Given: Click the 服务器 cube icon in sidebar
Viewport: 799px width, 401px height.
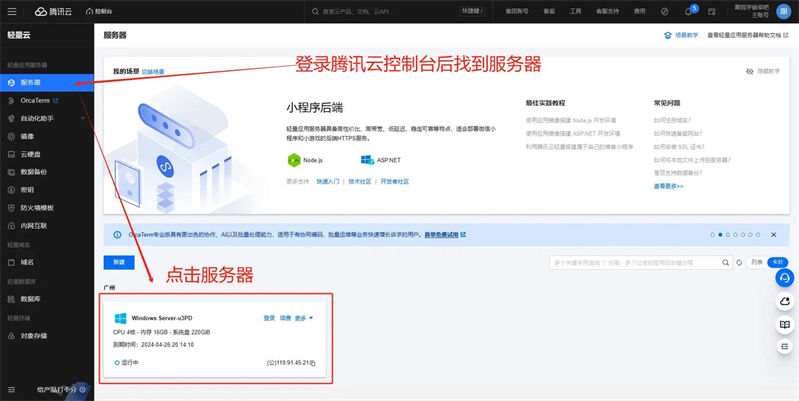Looking at the screenshot, I should [11, 83].
